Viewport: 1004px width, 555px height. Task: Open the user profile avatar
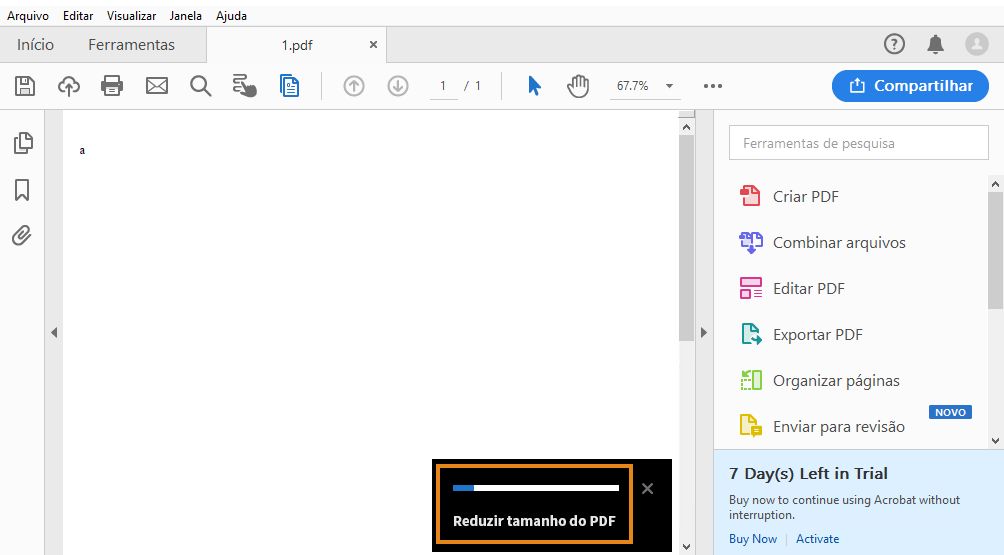(x=976, y=44)
